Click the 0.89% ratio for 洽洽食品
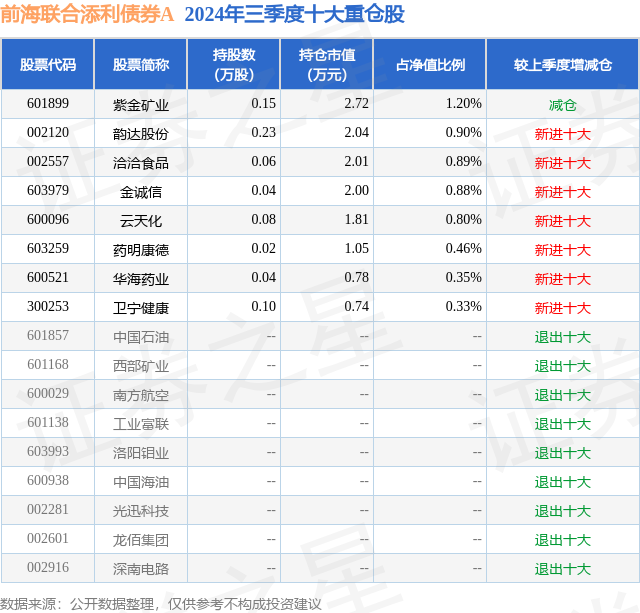Image resolution: width=640 pixels, height=613 pixels. [463, 162]
